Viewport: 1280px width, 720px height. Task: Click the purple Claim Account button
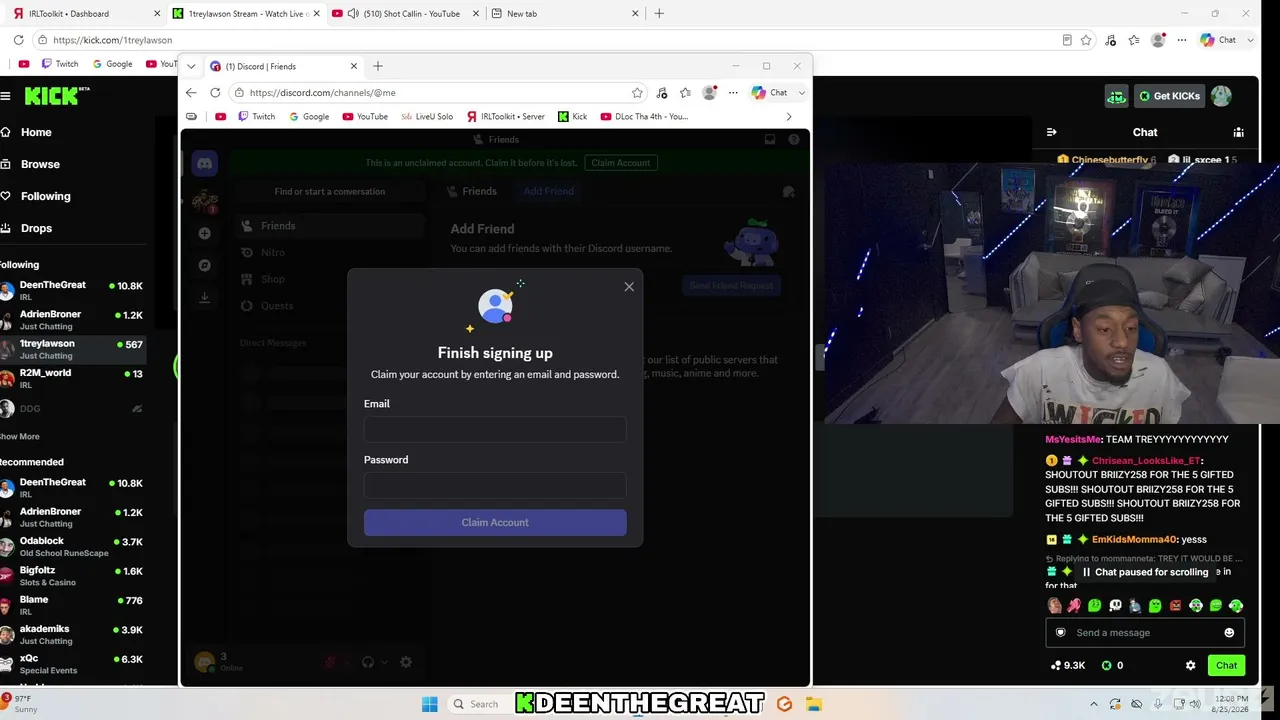tap(495, 522)
